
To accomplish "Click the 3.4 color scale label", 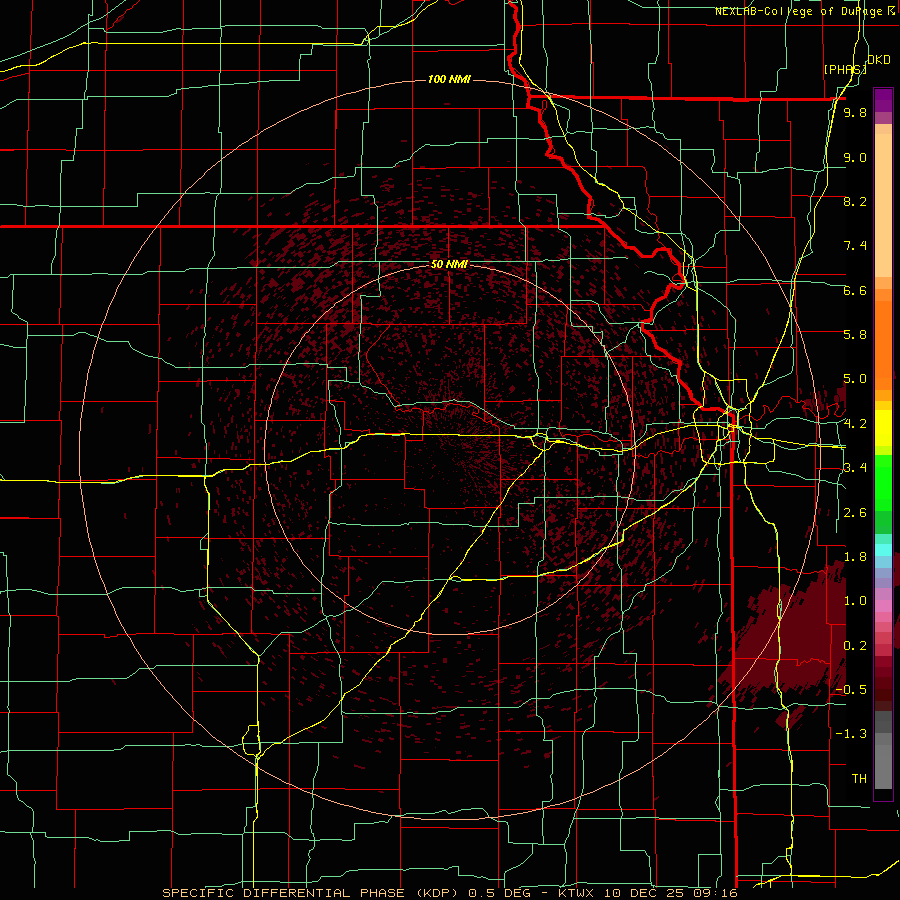I will pyautogui.click(x=855, y=468).
